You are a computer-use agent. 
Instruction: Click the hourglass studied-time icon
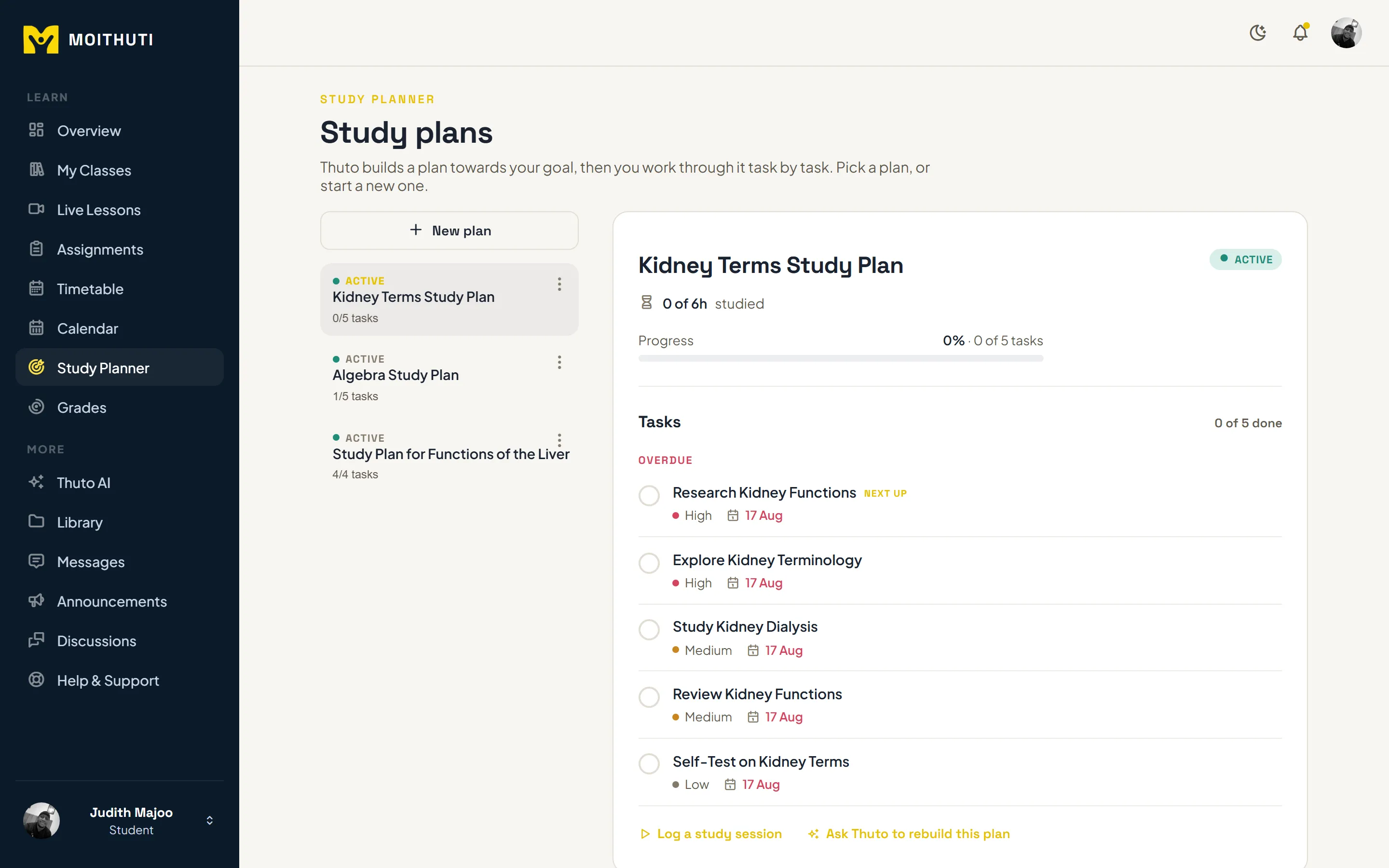(x=646, y=302)
